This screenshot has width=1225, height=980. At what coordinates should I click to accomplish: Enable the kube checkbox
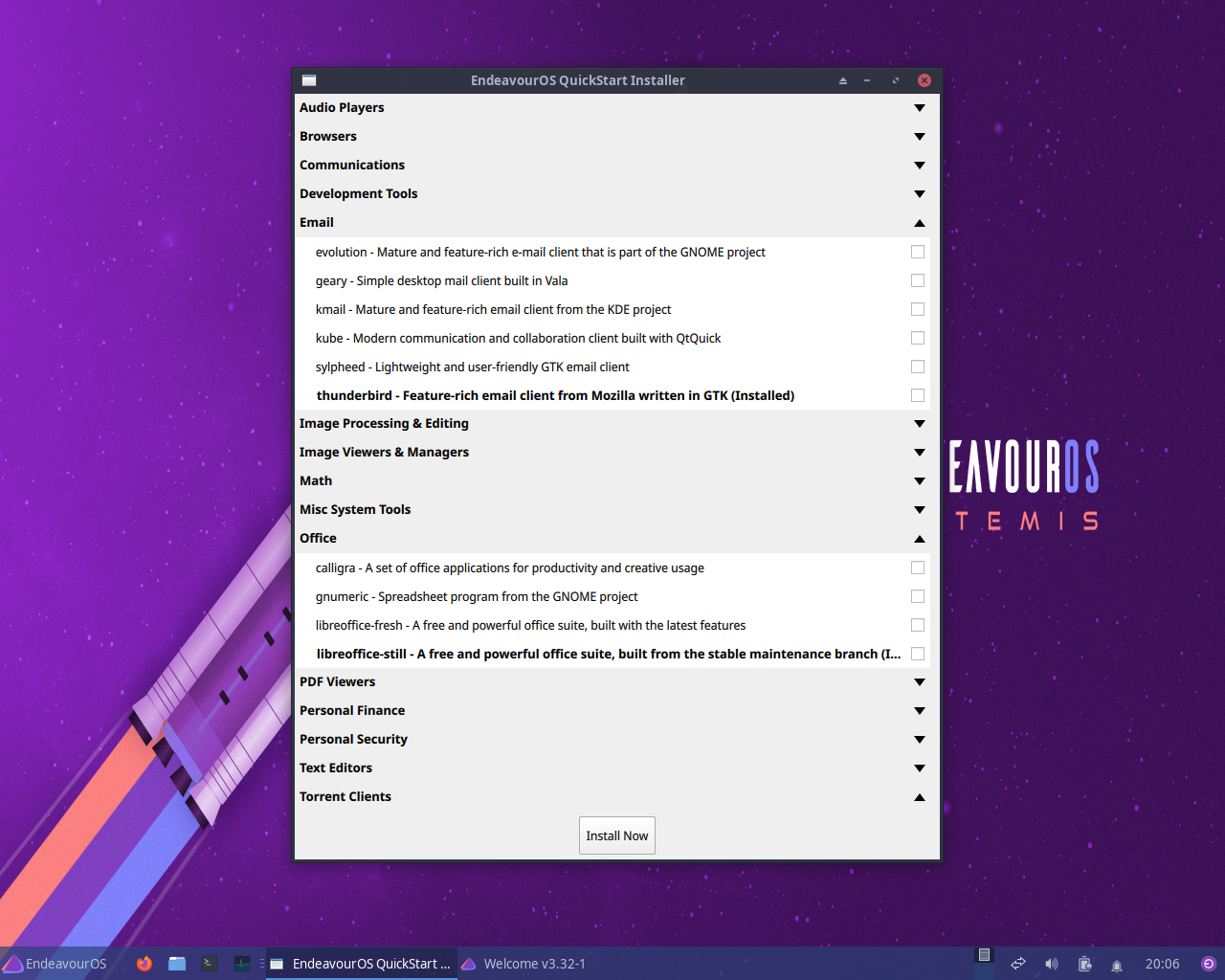click(918, 338)
